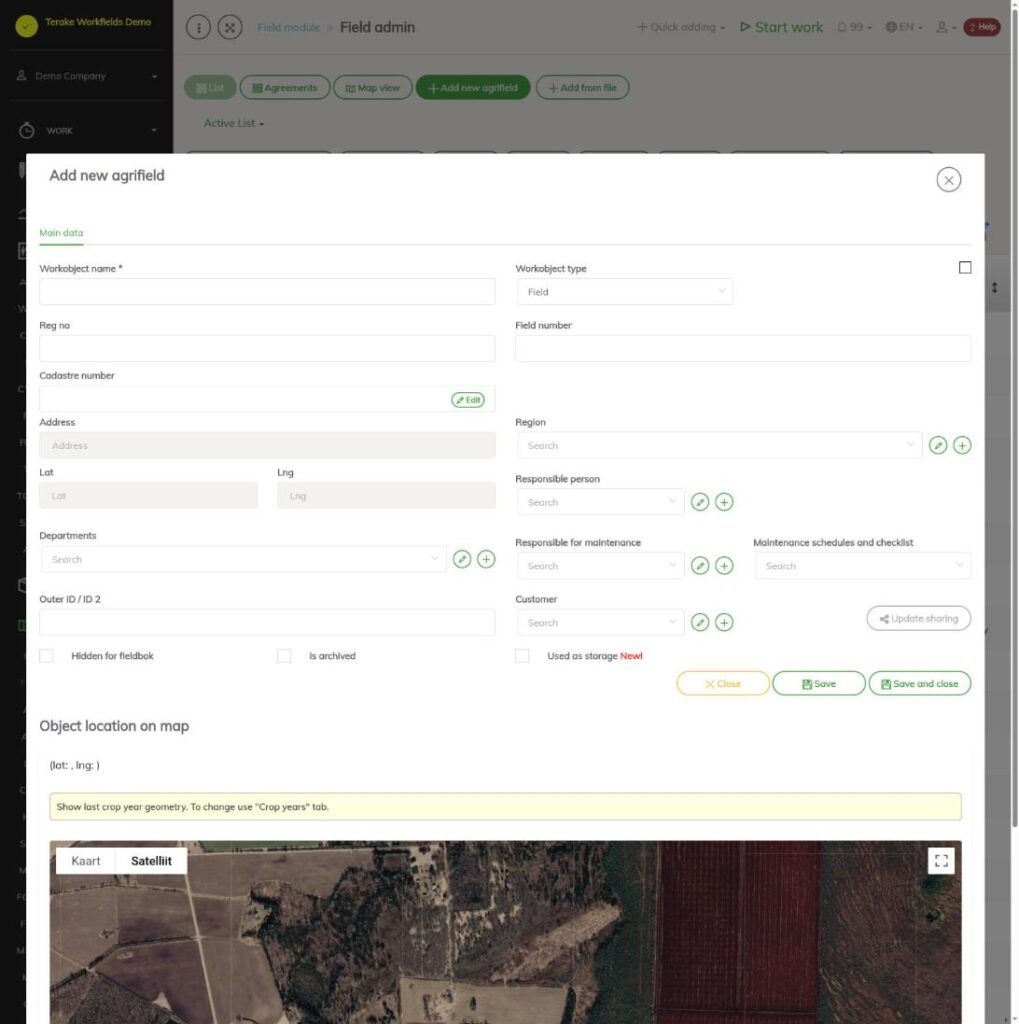The image size is (1019, 1024).
Task: Edit Responsible person with pencil icon
Action: pyautogui.click(x=700, y=502)
